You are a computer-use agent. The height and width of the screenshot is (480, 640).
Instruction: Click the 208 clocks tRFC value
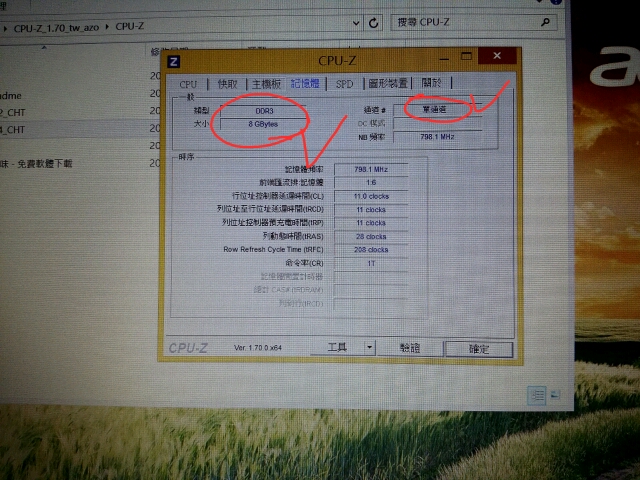(x=371, y=250)
